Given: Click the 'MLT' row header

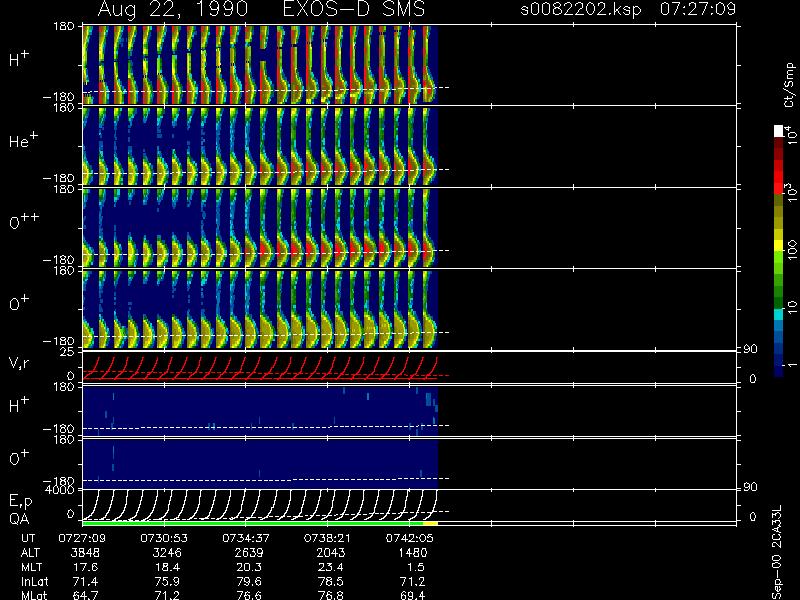Looking at the screenshot, I should coord(31,567).
